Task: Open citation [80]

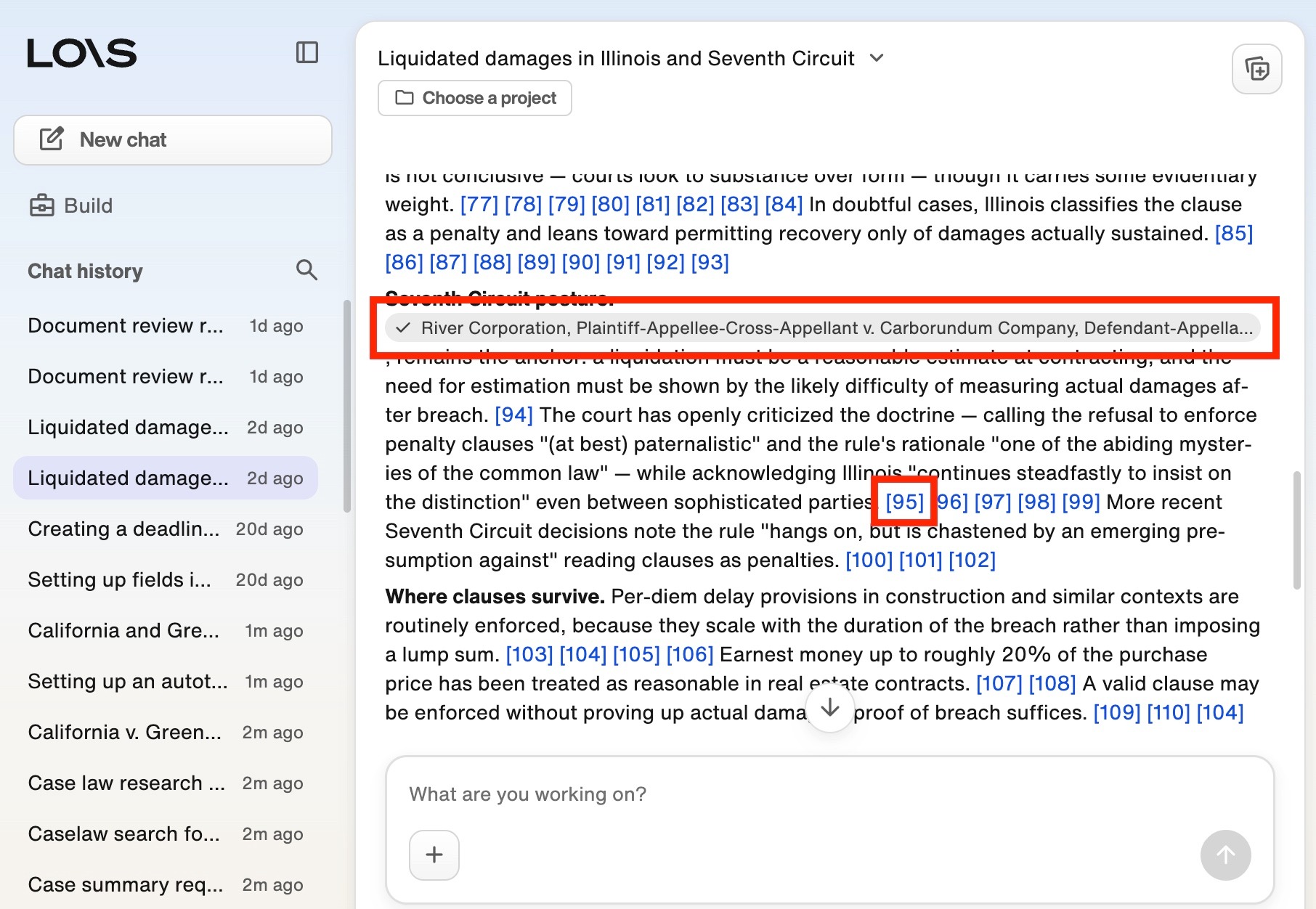Action: 610,205
